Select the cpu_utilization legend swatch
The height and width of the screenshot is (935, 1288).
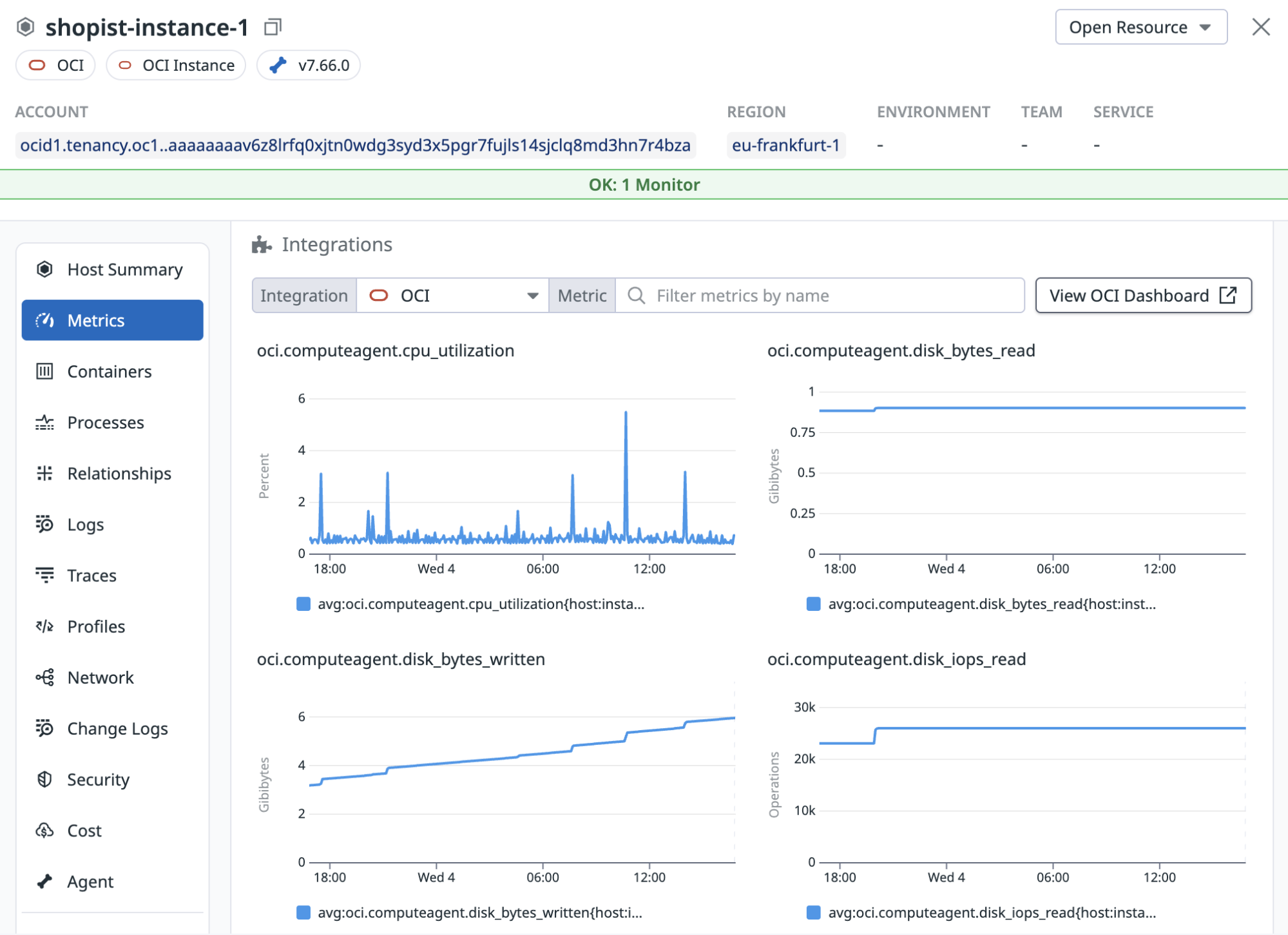click(303, 604)
